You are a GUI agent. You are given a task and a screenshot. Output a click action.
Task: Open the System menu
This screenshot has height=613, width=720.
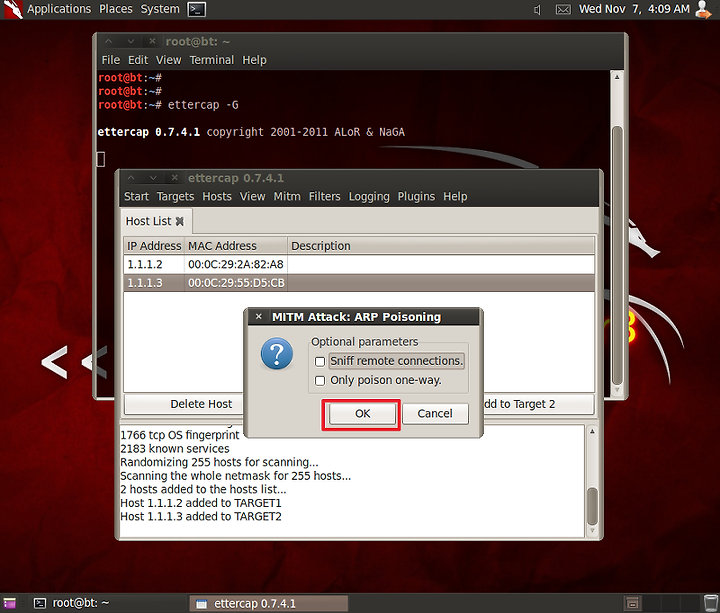[x=160, y=9]
